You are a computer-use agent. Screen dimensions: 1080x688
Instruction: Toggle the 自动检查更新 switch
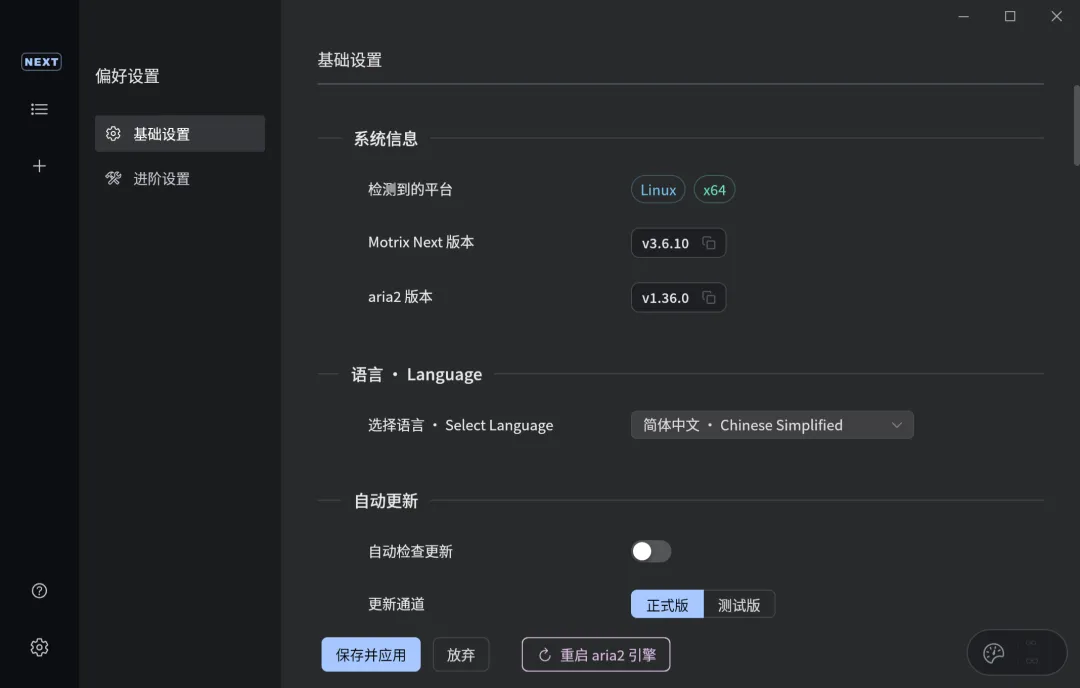point(651,551)
